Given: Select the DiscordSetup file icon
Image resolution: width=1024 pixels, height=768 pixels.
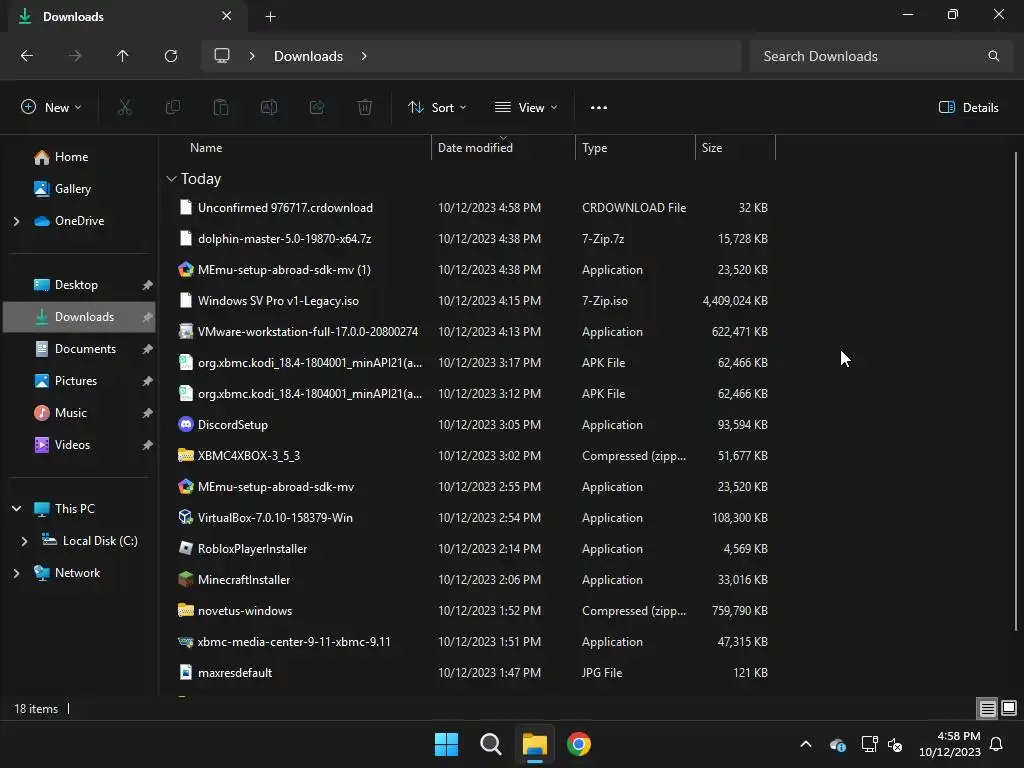Looking at the screenshot, I should tap(185, 424).
